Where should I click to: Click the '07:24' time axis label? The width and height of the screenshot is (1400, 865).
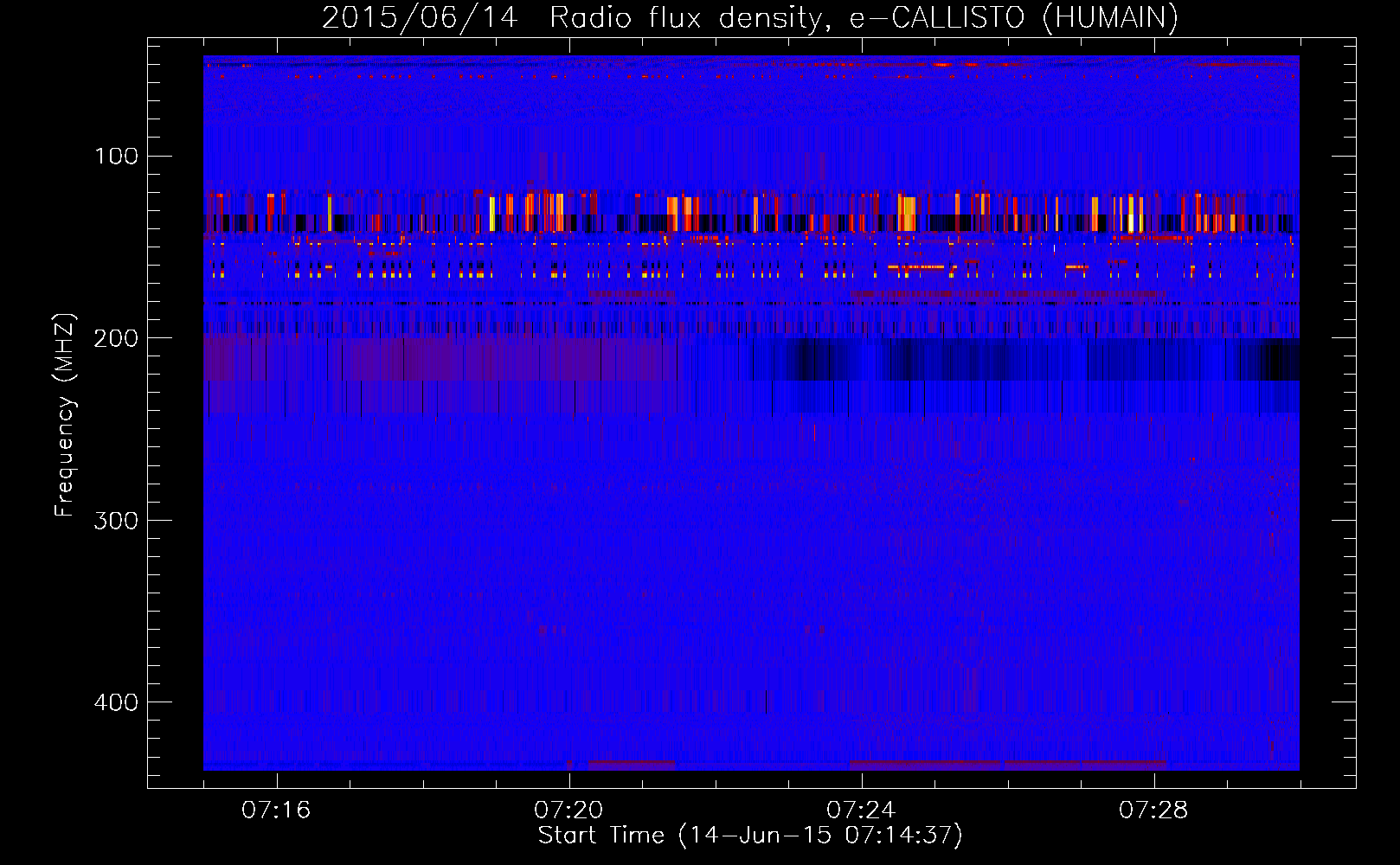pyautogui.click(x=861, y=811)
